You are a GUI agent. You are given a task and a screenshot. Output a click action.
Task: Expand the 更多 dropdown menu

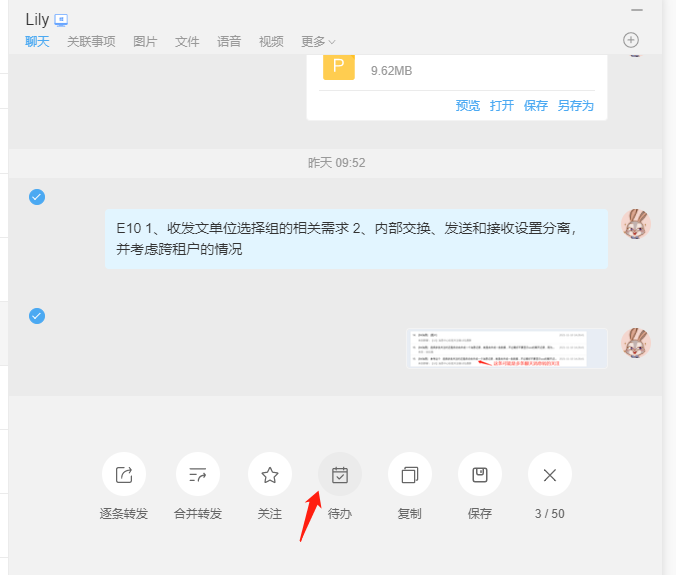tap(318, 42)
